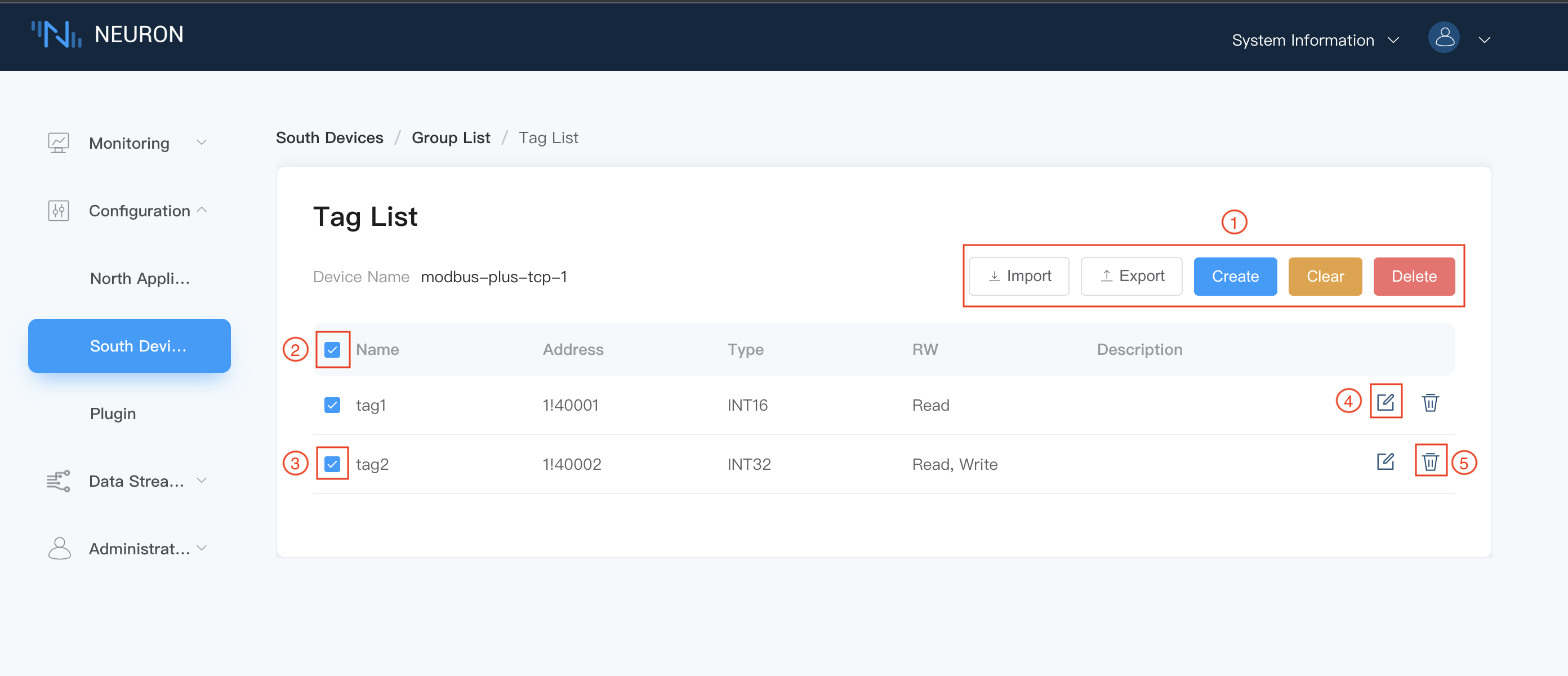Expand the Monitoring menu chevron
Image resolution: width=1568 pixels, height=676 pixels.
pos(202,143)
